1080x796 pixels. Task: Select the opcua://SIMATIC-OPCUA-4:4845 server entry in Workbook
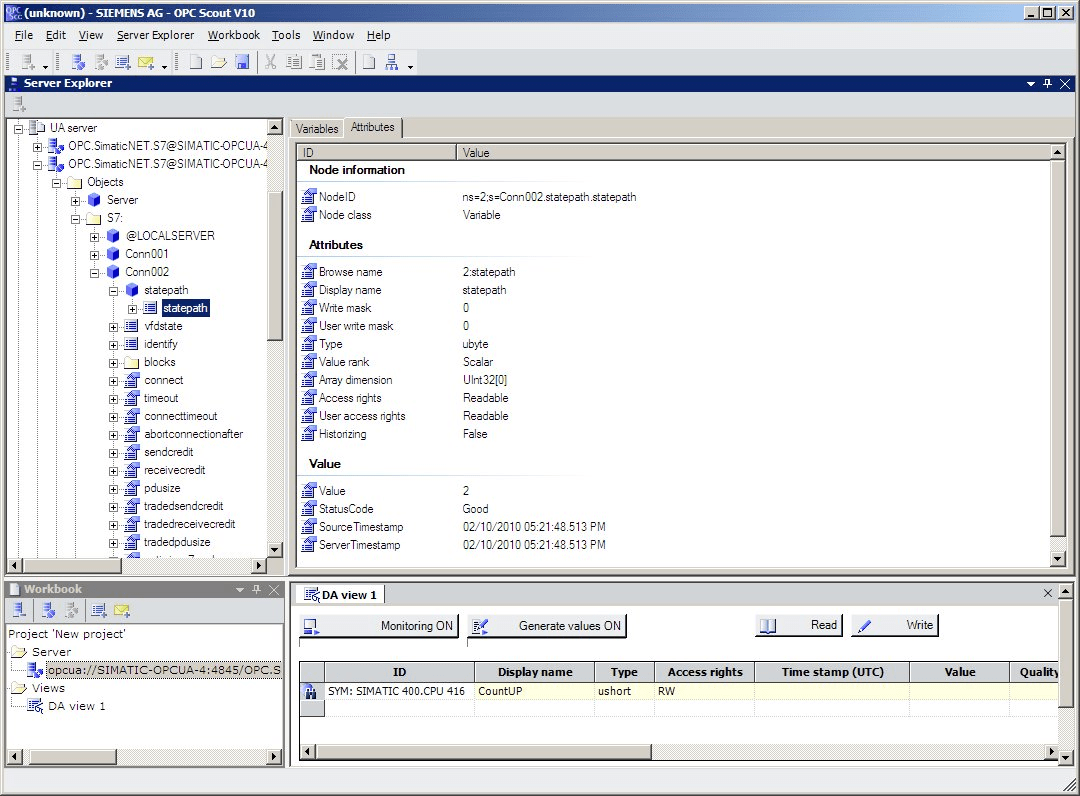[164, 670]
